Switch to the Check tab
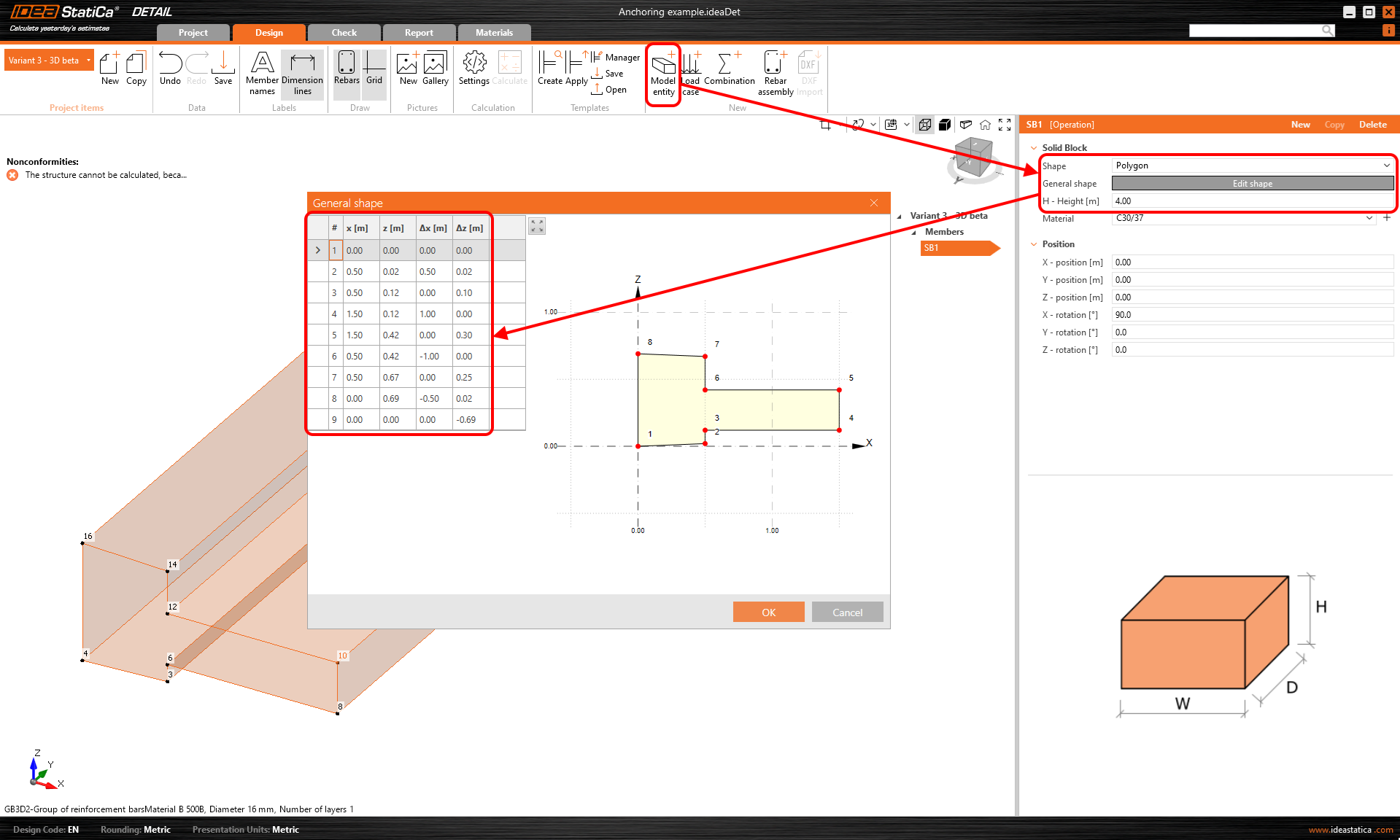This screenshot has width=1400, height=840. [x=344, y=33]
